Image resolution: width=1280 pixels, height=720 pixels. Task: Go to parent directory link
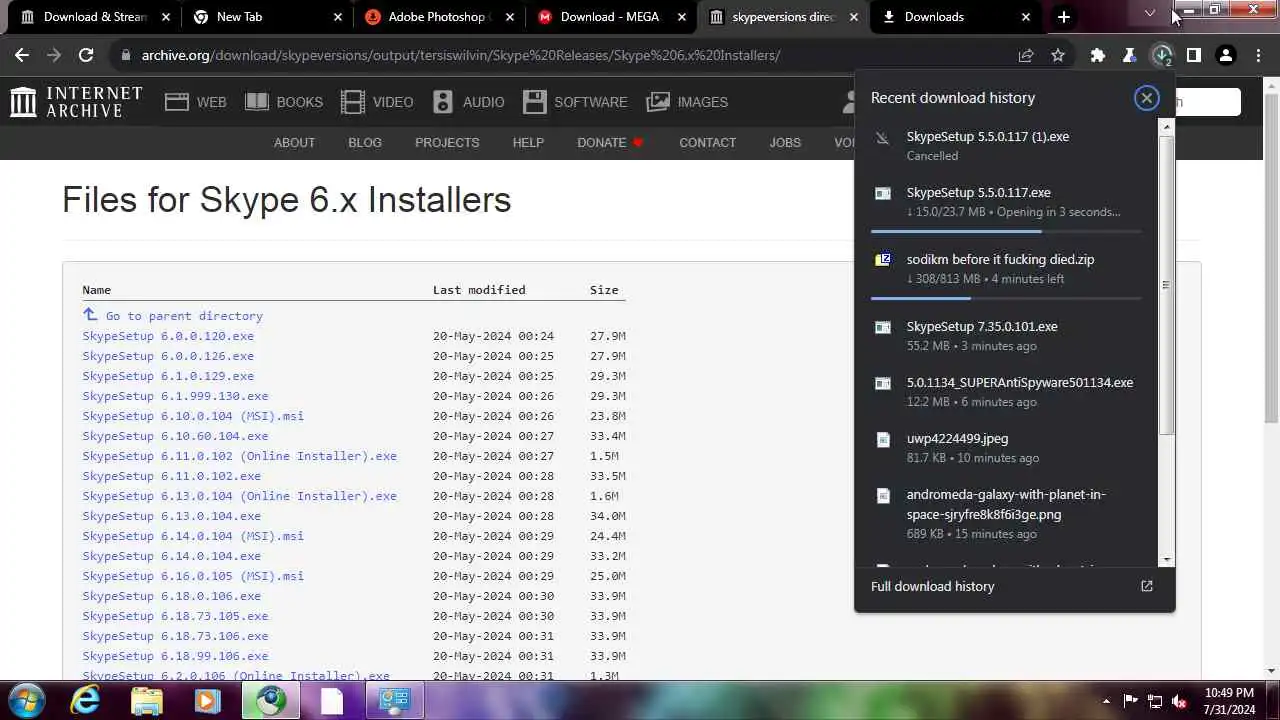[x=184, y=316]
